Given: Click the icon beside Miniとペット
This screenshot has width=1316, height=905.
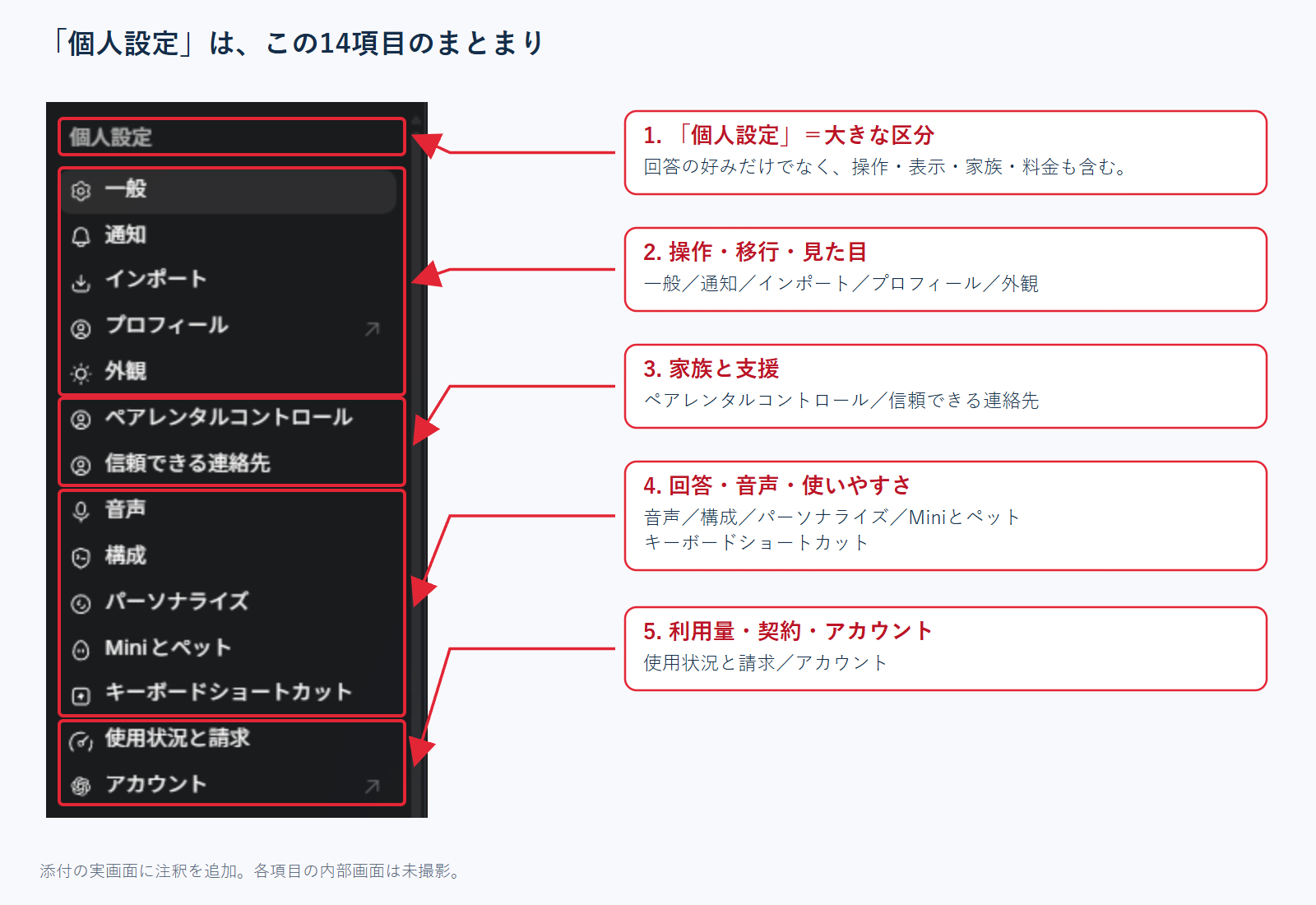Looking at the screenshot, I should pos(81,650).
